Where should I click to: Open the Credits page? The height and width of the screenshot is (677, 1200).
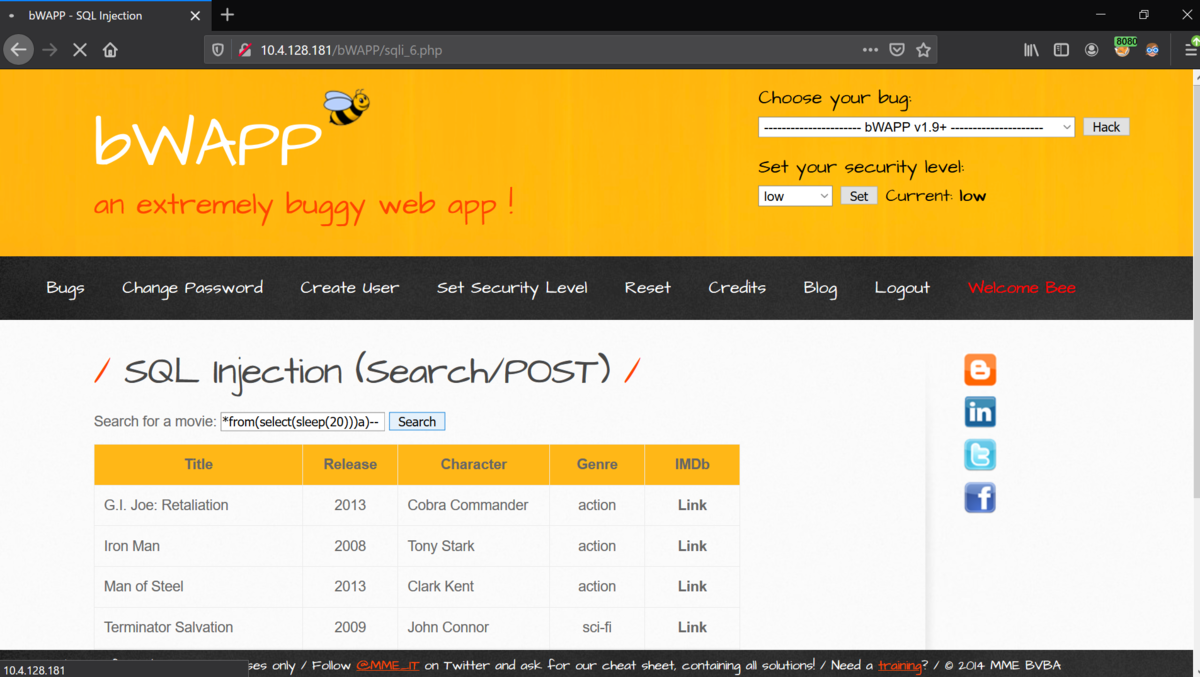point(737,288)
